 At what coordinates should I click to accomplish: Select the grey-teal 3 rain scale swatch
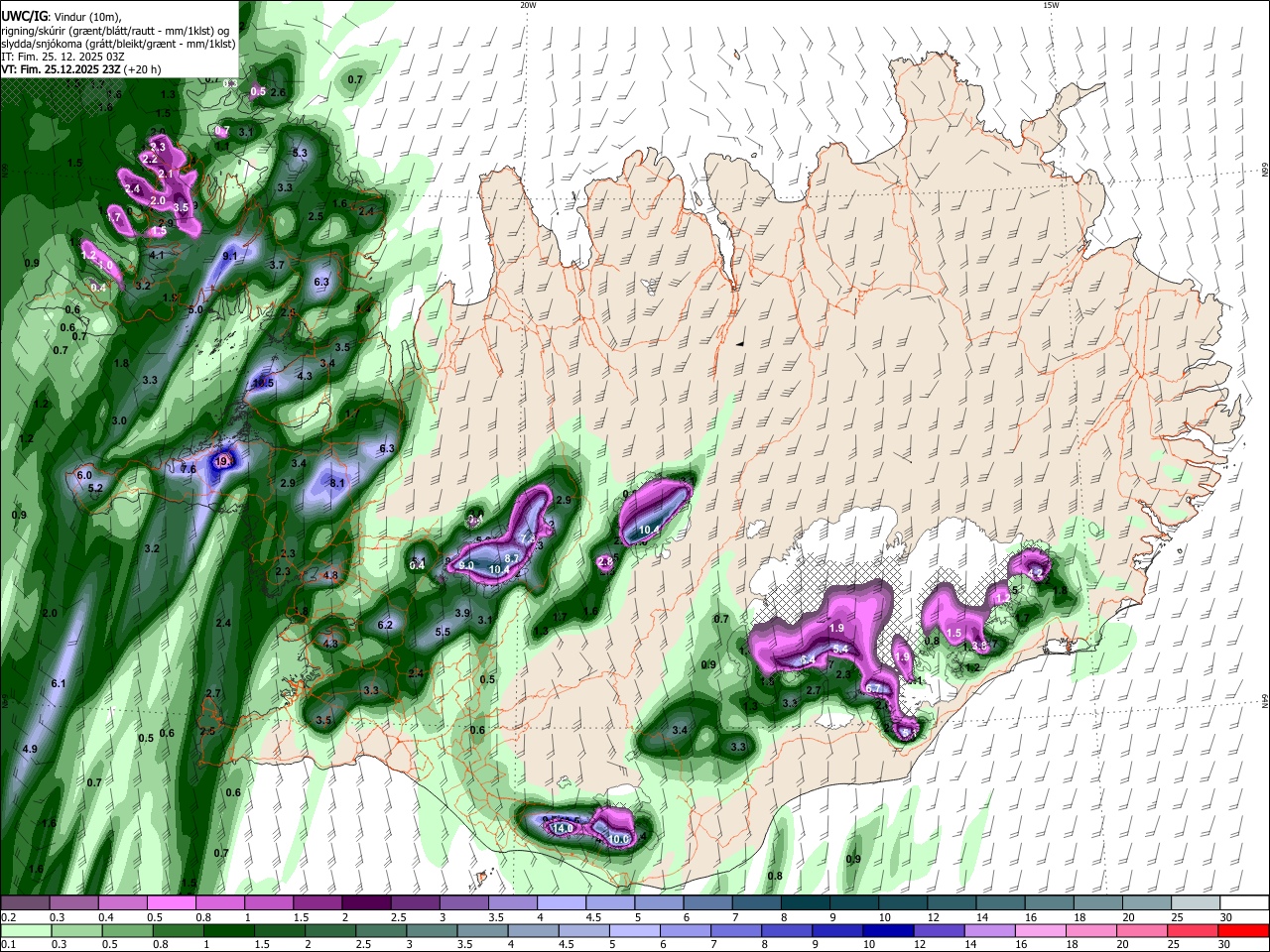[431, 930]
